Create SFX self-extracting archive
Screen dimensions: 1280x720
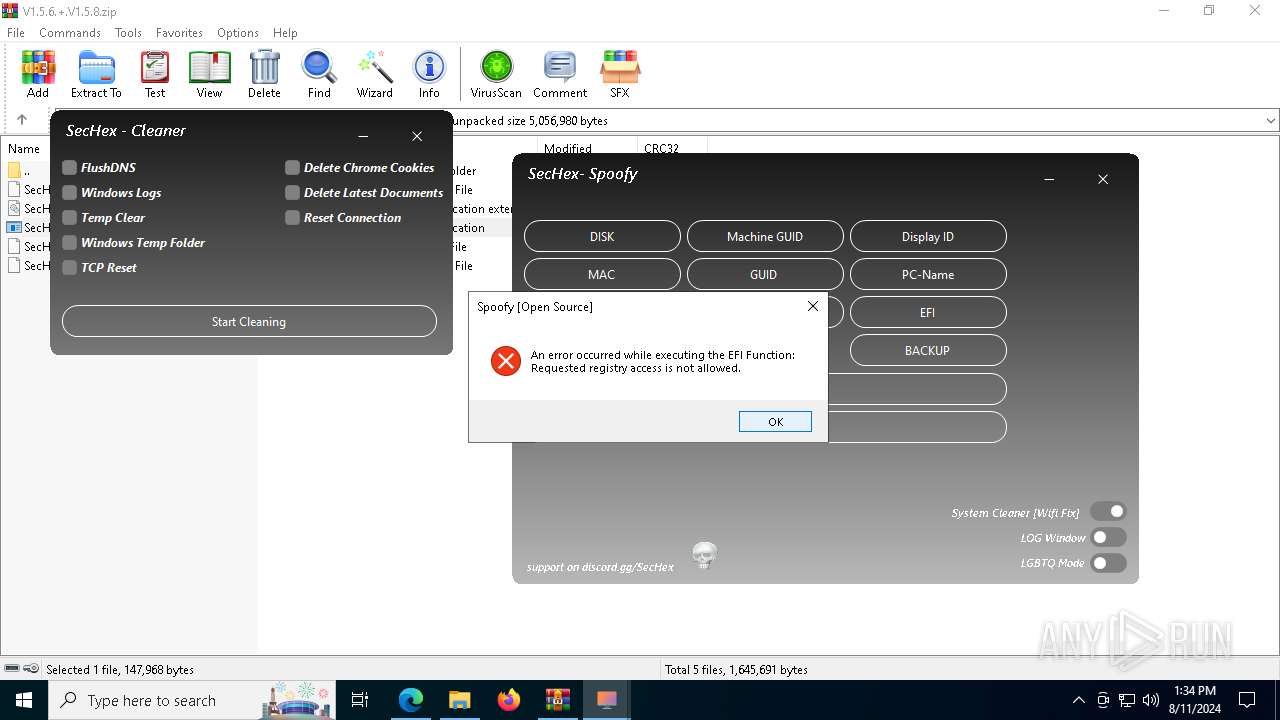(x=620, y=75)
